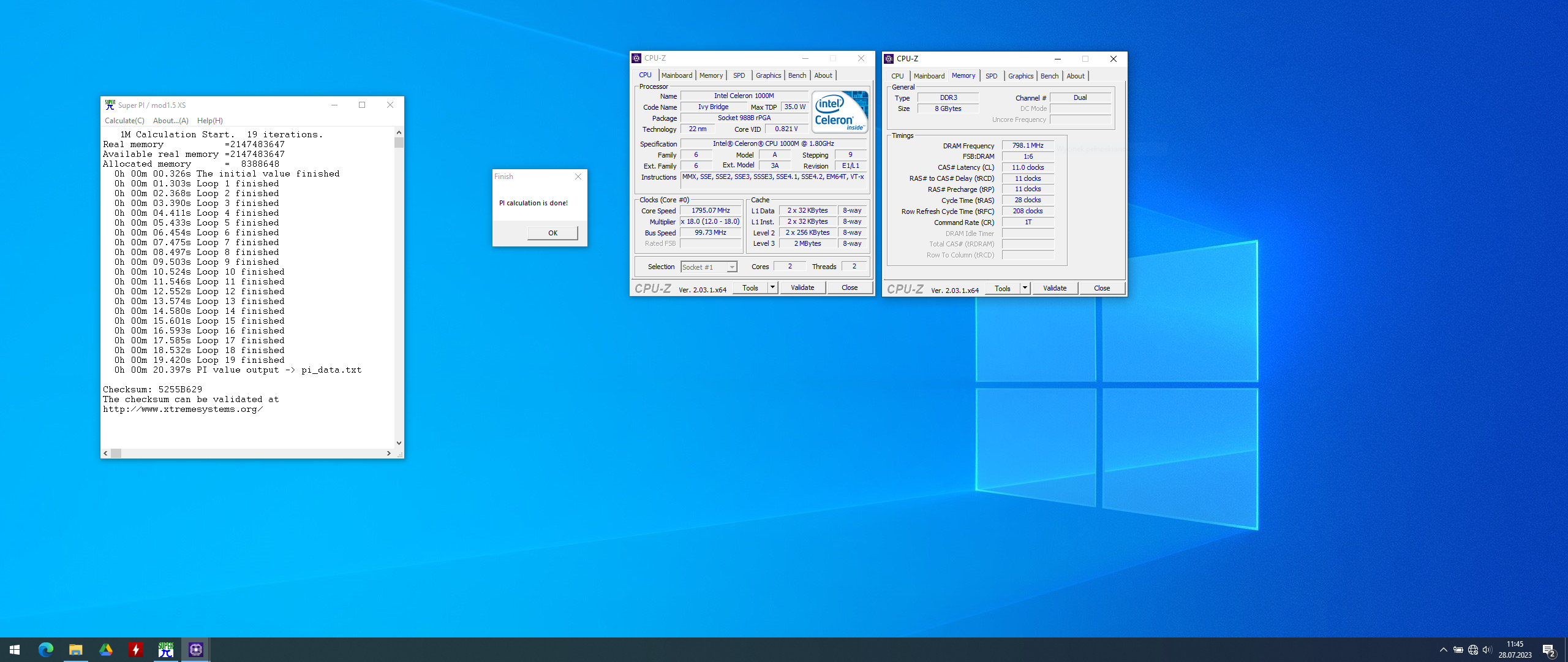This screenshot has height=662, width=1568.
Task: Click the Core Speed 1795.07 MHz value
Action: tap(710, 210)
